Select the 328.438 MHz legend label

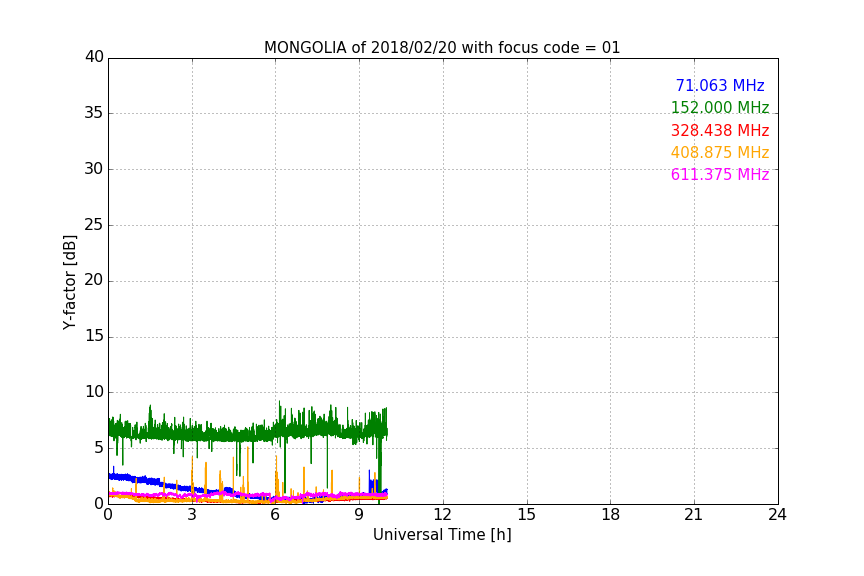pyautogui.click(x=720, y=130)
